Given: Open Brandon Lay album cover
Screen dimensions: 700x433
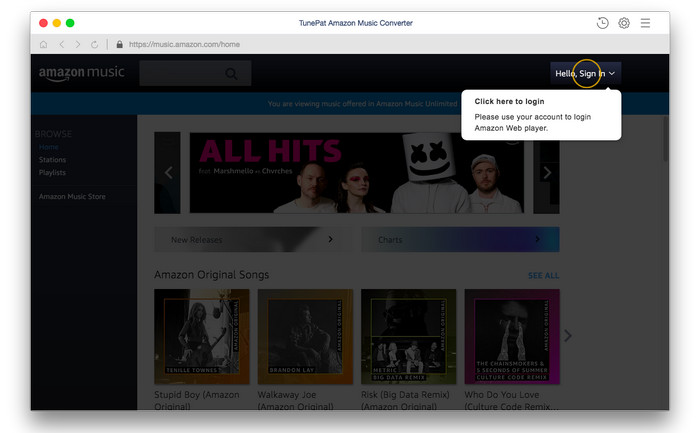Looking at the screenshot, I should 305,337.
